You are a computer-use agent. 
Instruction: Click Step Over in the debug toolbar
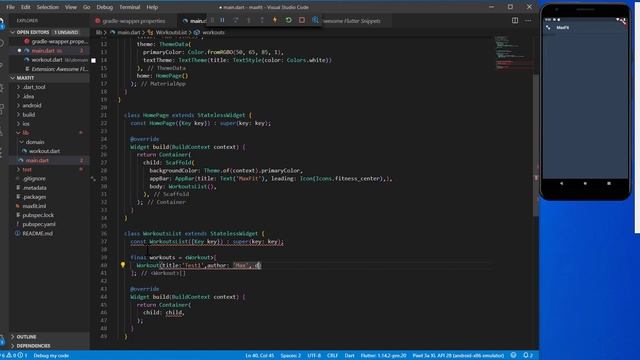[x=236, y=20]
